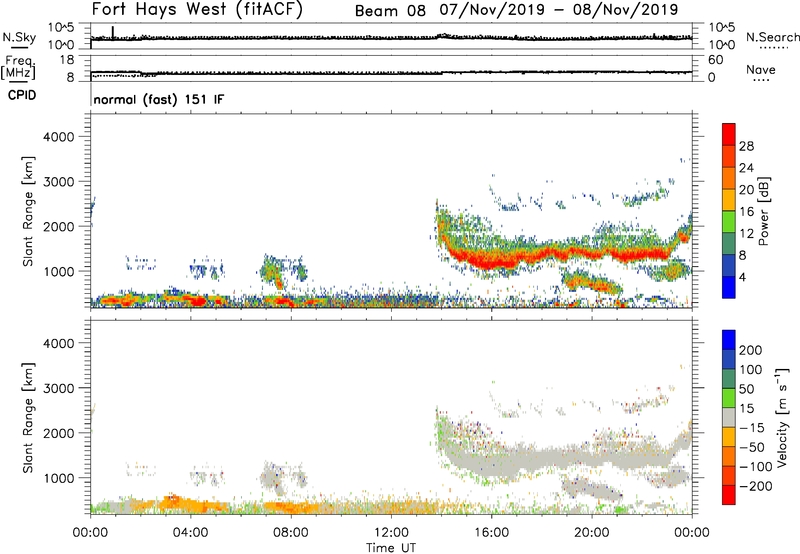Click the "28" value on power scale

coord(746,146)
